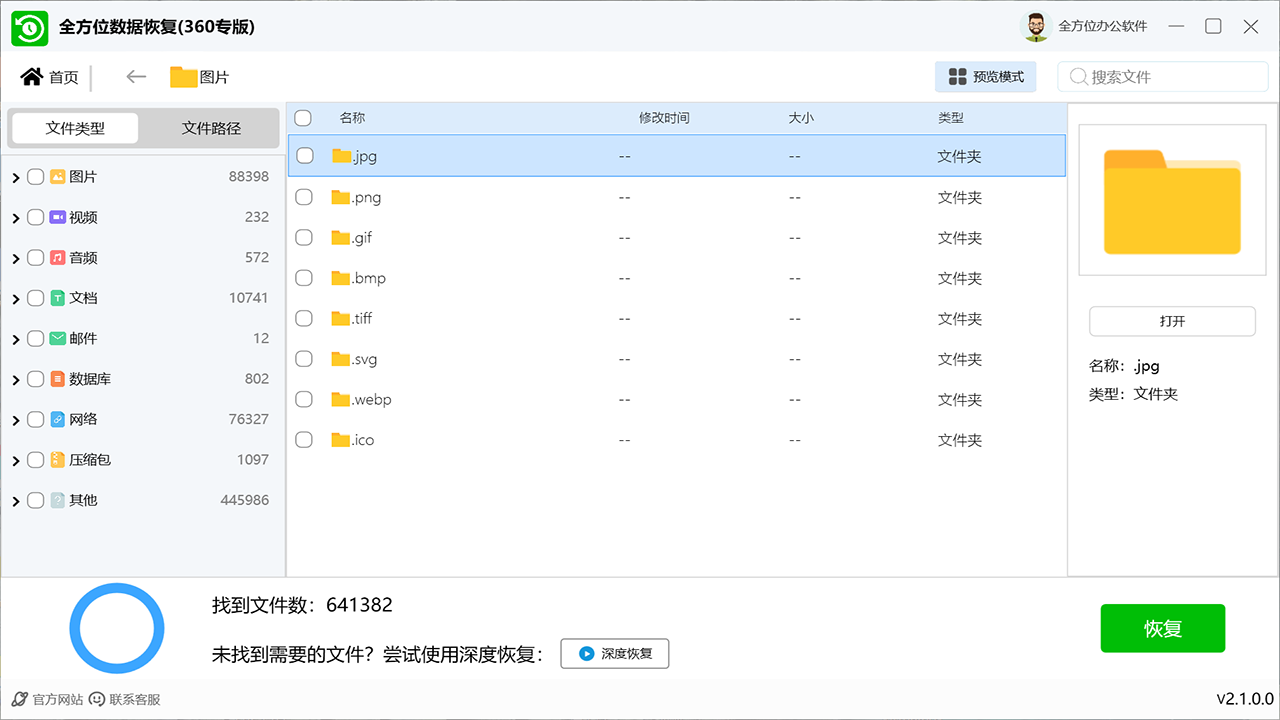This screenshot has width=1280, height=720.
Task: Open the 音频 (audio) category icon
Action: [55, 257]
